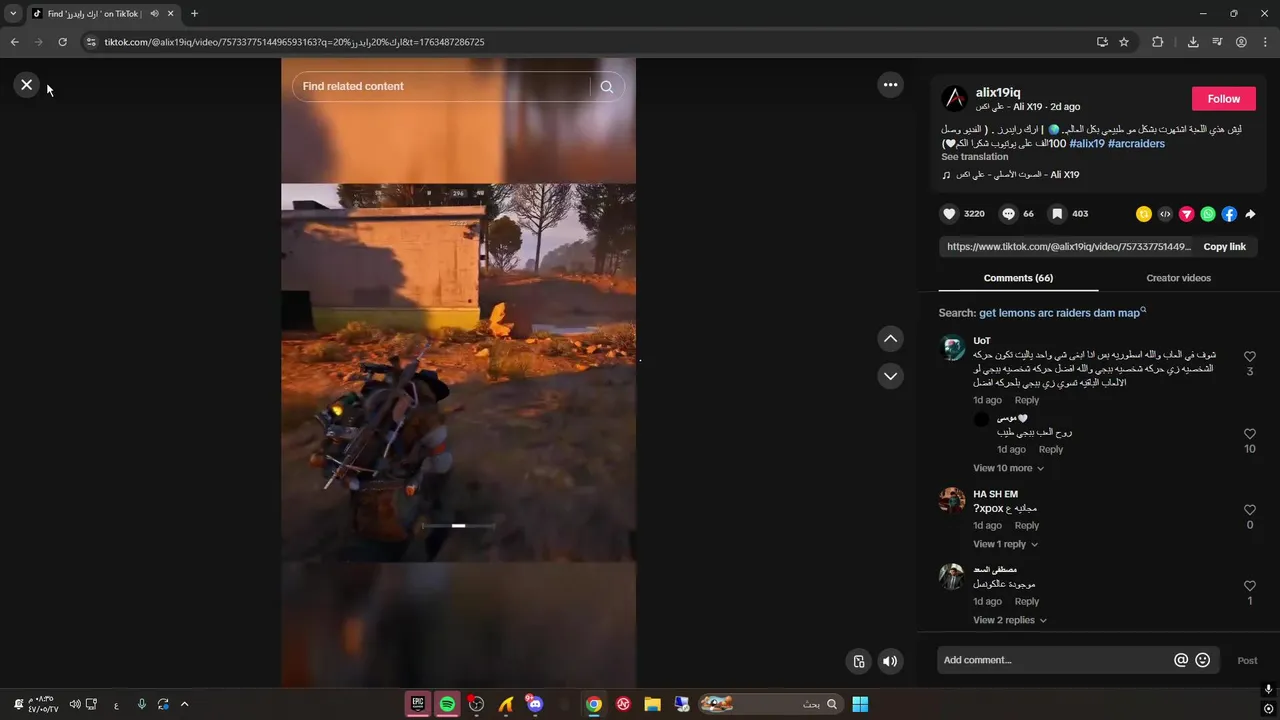Screen dimensions: 1280x720
Task: Click the search magnifier in Find related content
Action: (606, 87)
